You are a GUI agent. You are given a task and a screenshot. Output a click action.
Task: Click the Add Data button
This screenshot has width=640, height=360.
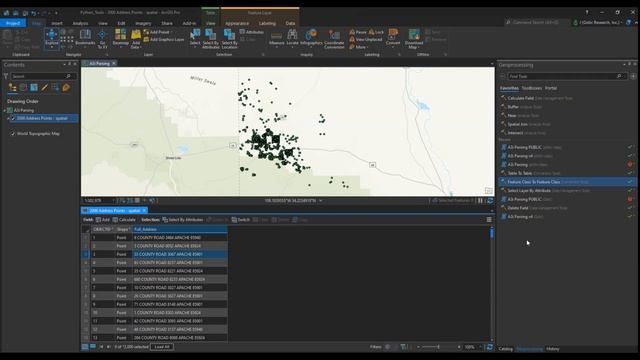pos(136,39)
